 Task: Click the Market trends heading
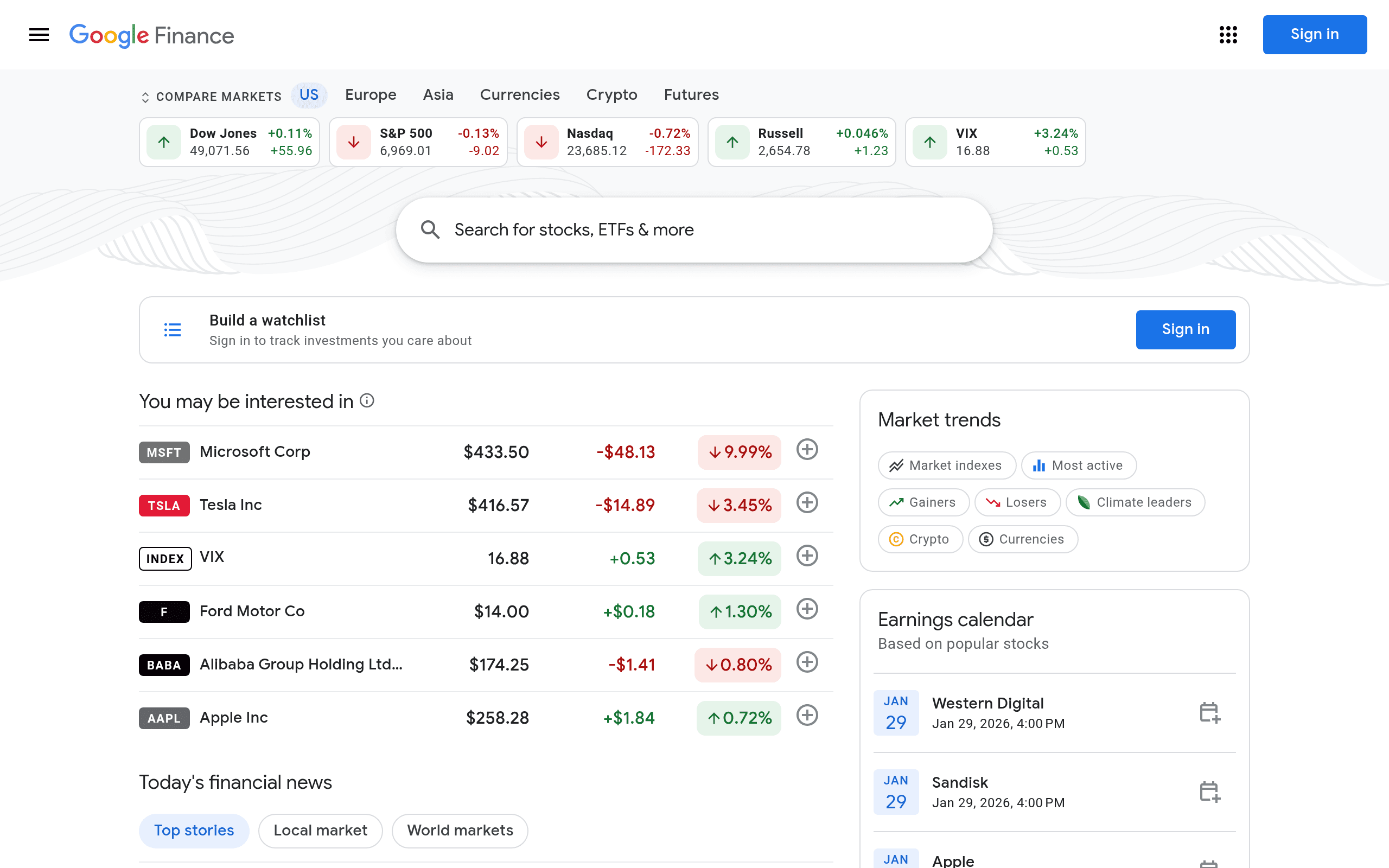939,420
